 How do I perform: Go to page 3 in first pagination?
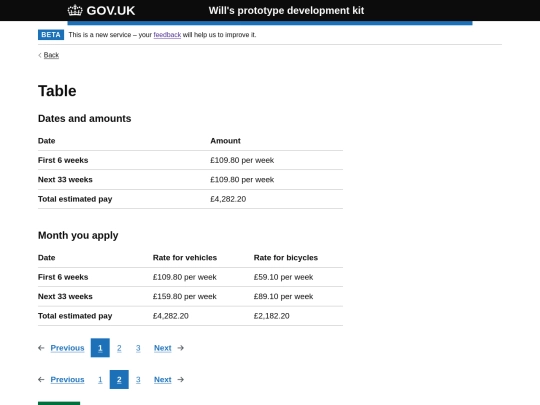pos(138,348)
